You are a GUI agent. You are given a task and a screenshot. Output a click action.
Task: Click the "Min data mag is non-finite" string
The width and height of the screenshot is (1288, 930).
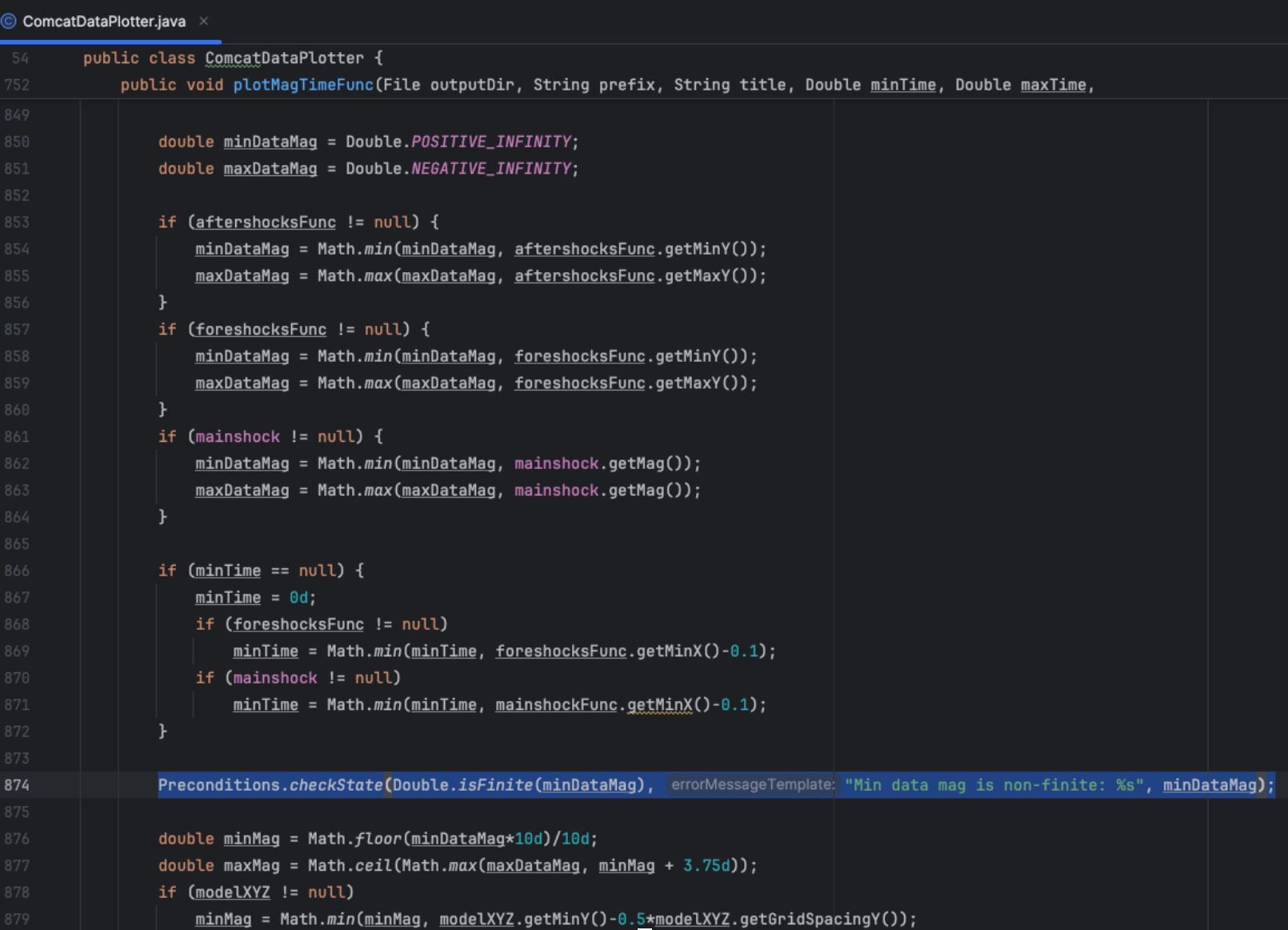[x=994, y=785]
